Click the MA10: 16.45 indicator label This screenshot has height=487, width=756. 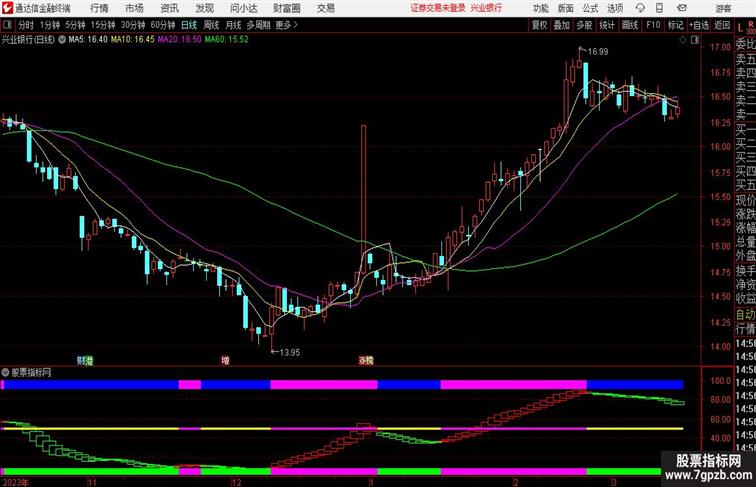click(133, 40)
